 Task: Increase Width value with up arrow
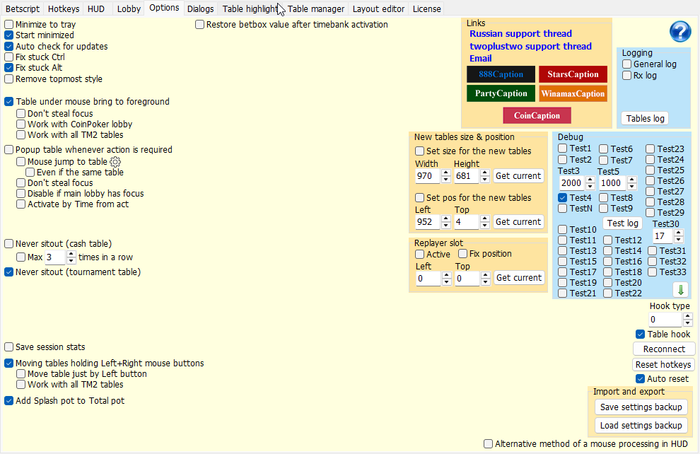pyautogui.click(x=446, y=173)
